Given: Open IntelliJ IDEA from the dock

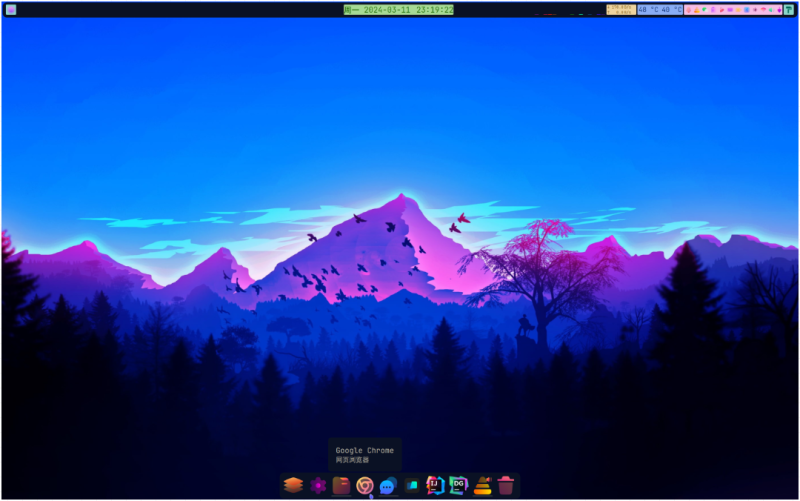Looking at the screenshot, I should pos(435,485).
